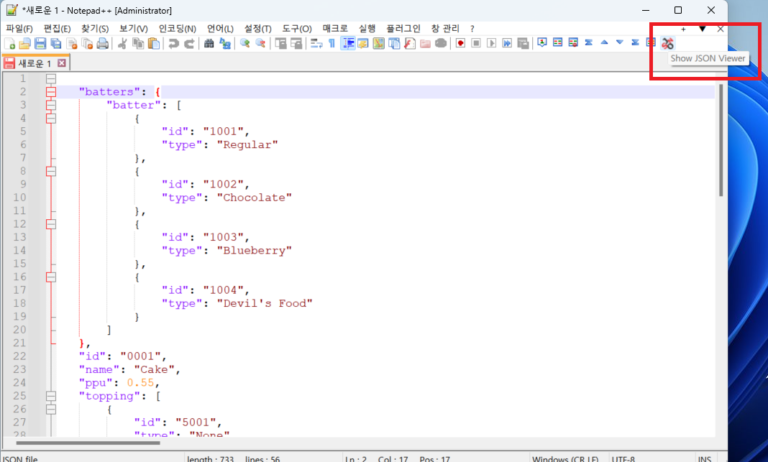
Task: Click the plus button near the menu bar's right end
Action: pos(683,29)
